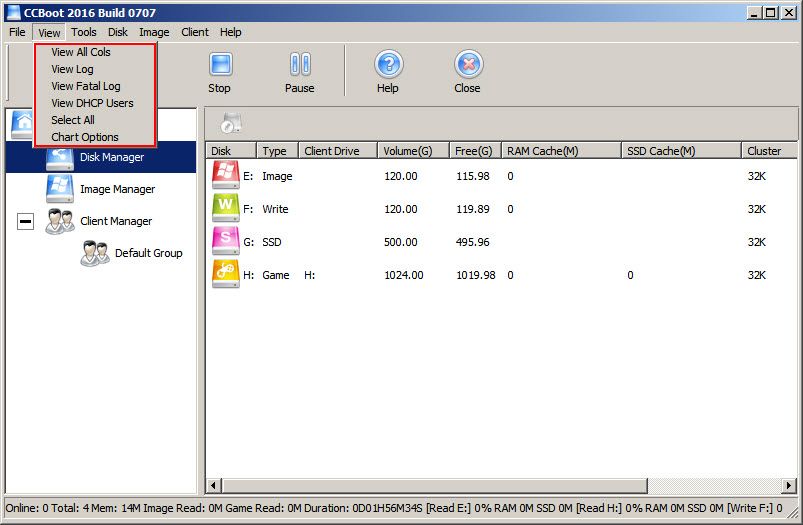Click the H: client drive cell
803x525 pixels.
(x=309, y=275)
